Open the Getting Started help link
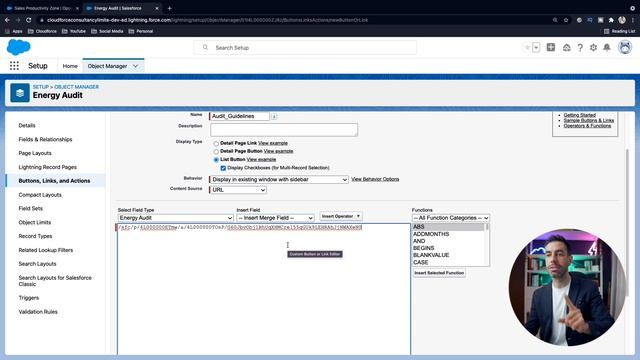The image size is (640, 360). pos(580,115)
